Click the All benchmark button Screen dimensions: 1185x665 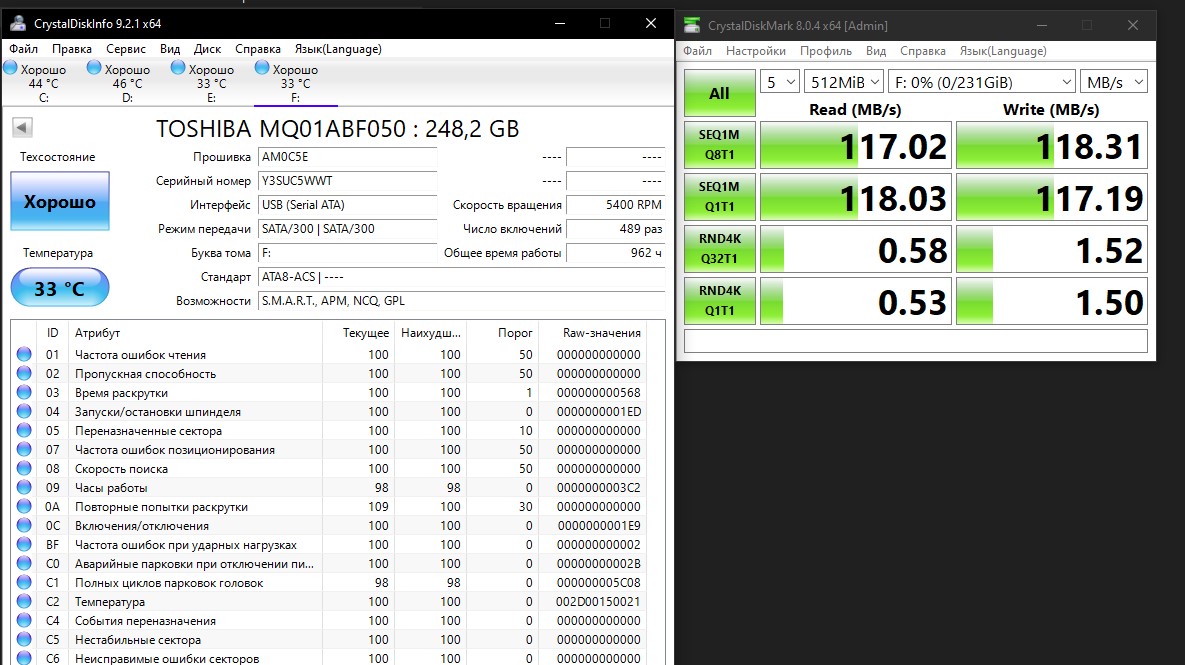(719, 93)
